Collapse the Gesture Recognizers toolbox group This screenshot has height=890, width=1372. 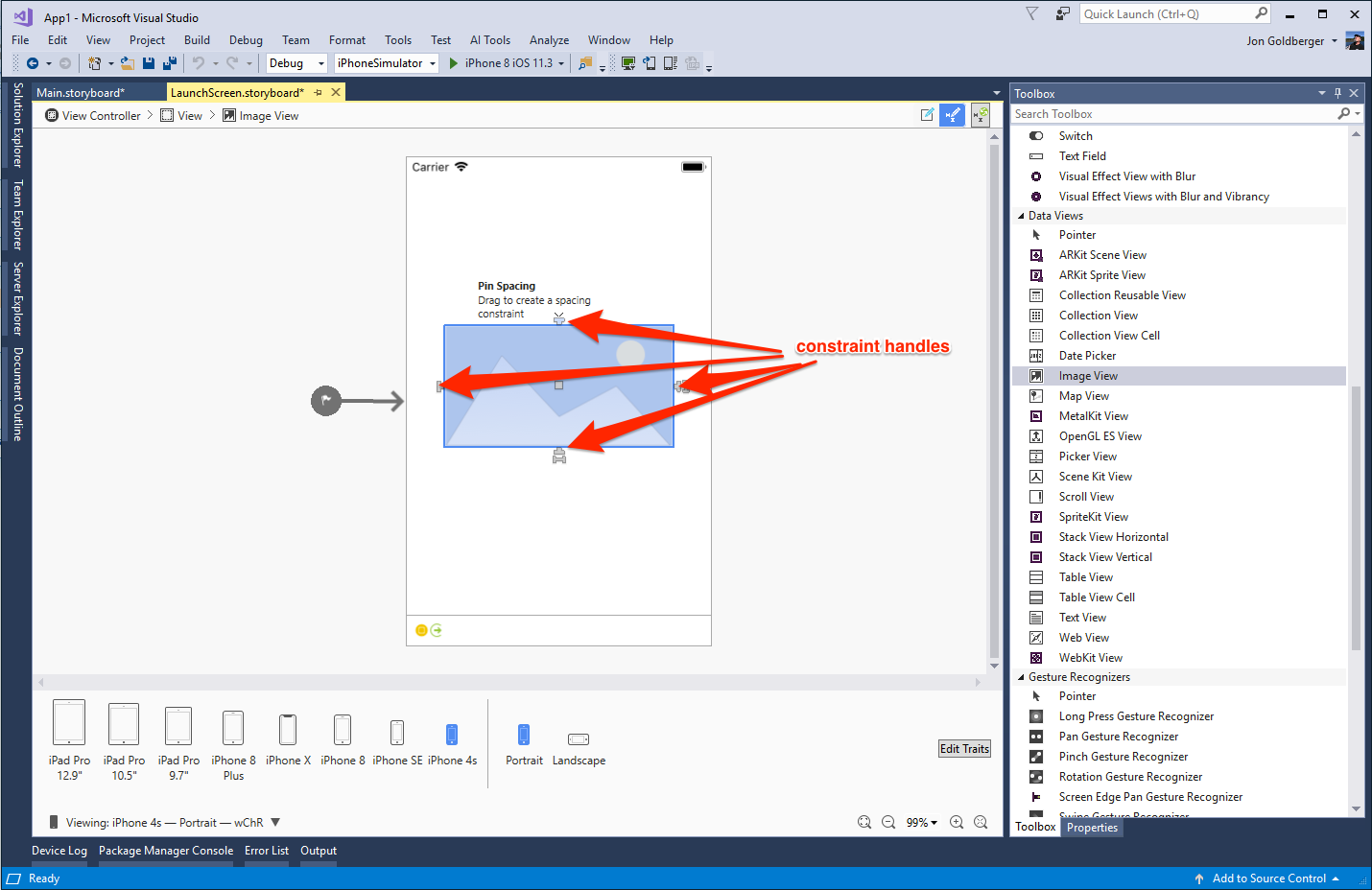click(x=1021, y=677)
